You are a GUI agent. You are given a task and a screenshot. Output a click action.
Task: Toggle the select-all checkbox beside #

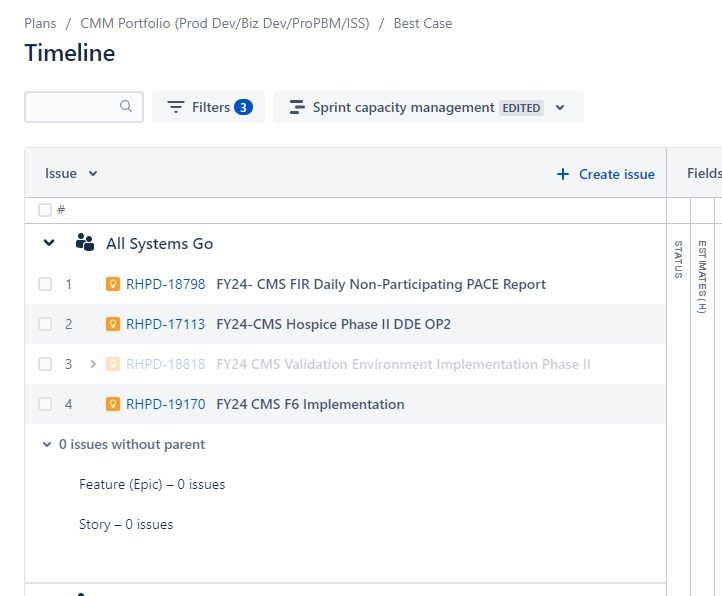[x=45, y=210]
